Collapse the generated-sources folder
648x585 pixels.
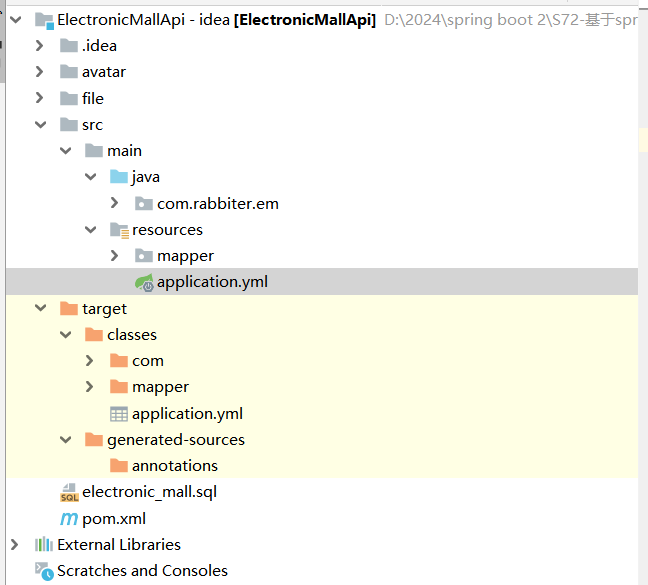[x=65, y=440]
